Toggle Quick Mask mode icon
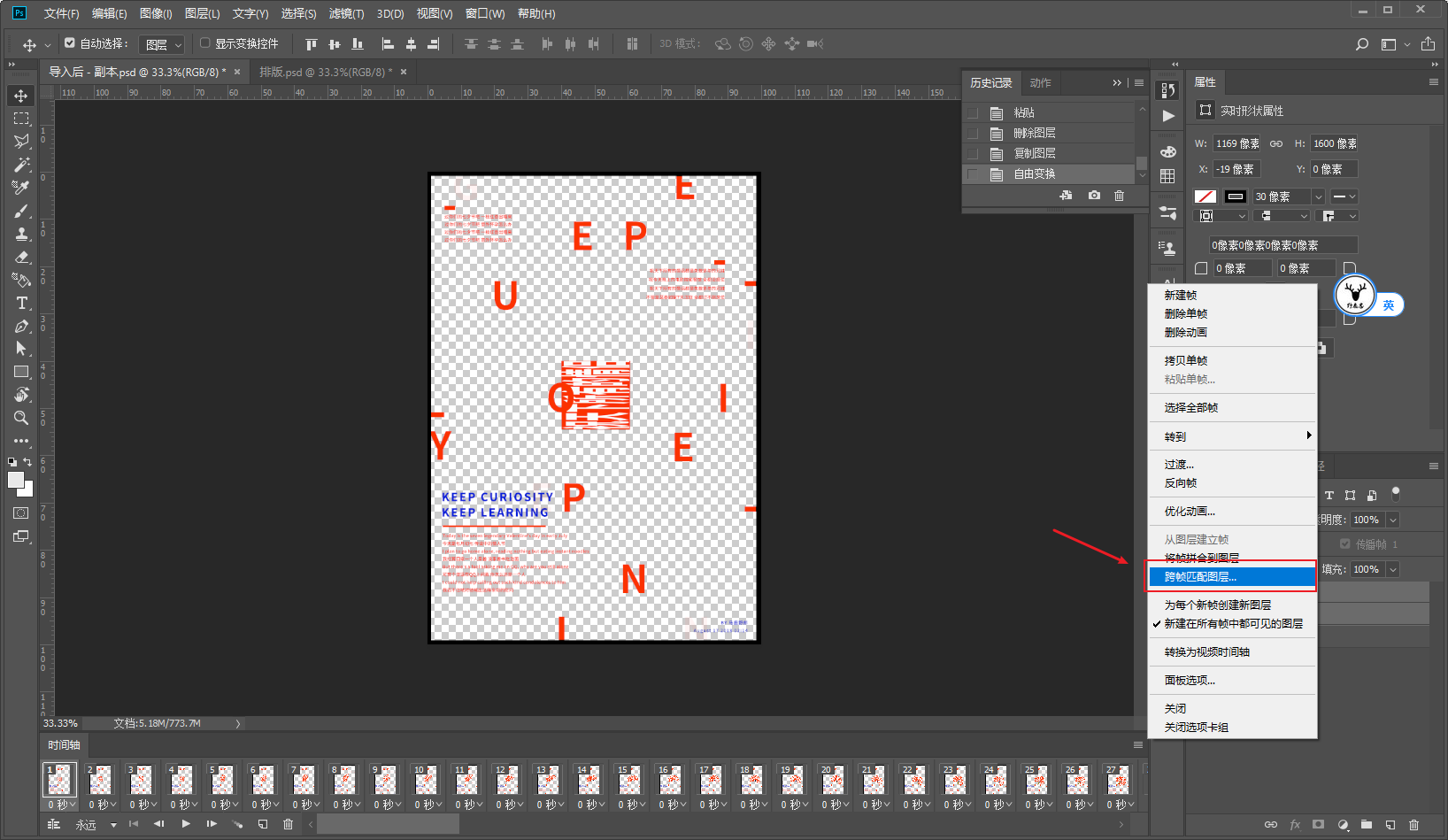Screen dimensions: 1448x840 tap(21, 513)
